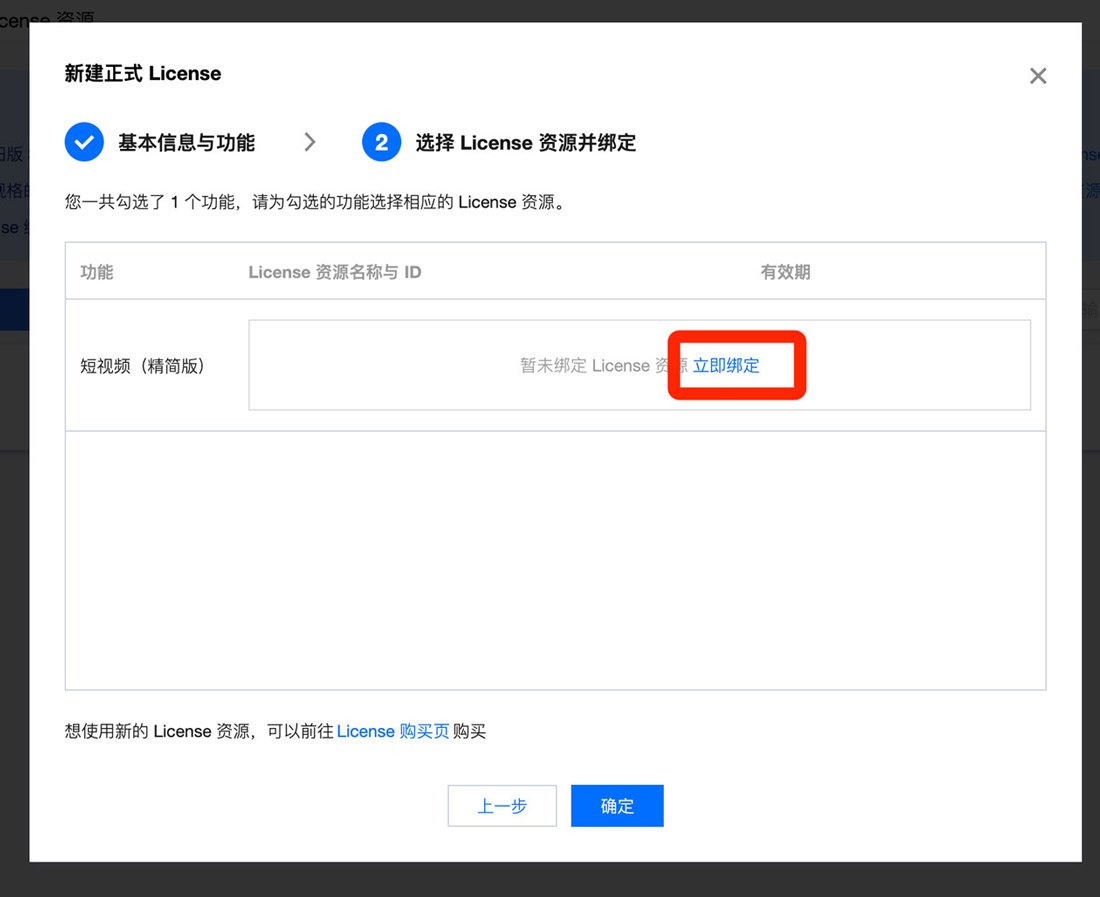This screenshot has width=1100, height=897.
Task: Click the chevron arrow between steps
Action: pos(310,143)
